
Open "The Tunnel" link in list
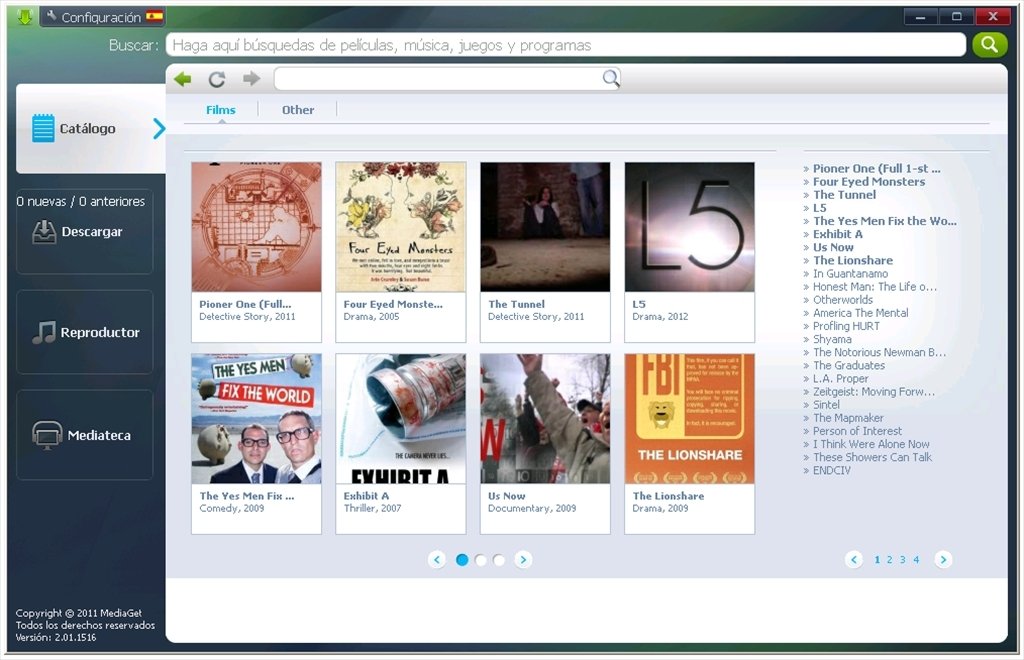(x=844, y=195)
